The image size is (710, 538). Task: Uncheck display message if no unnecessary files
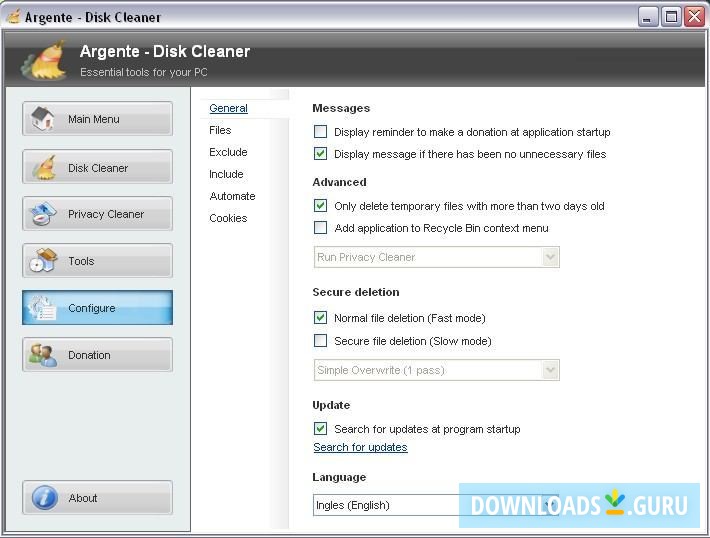320,154
